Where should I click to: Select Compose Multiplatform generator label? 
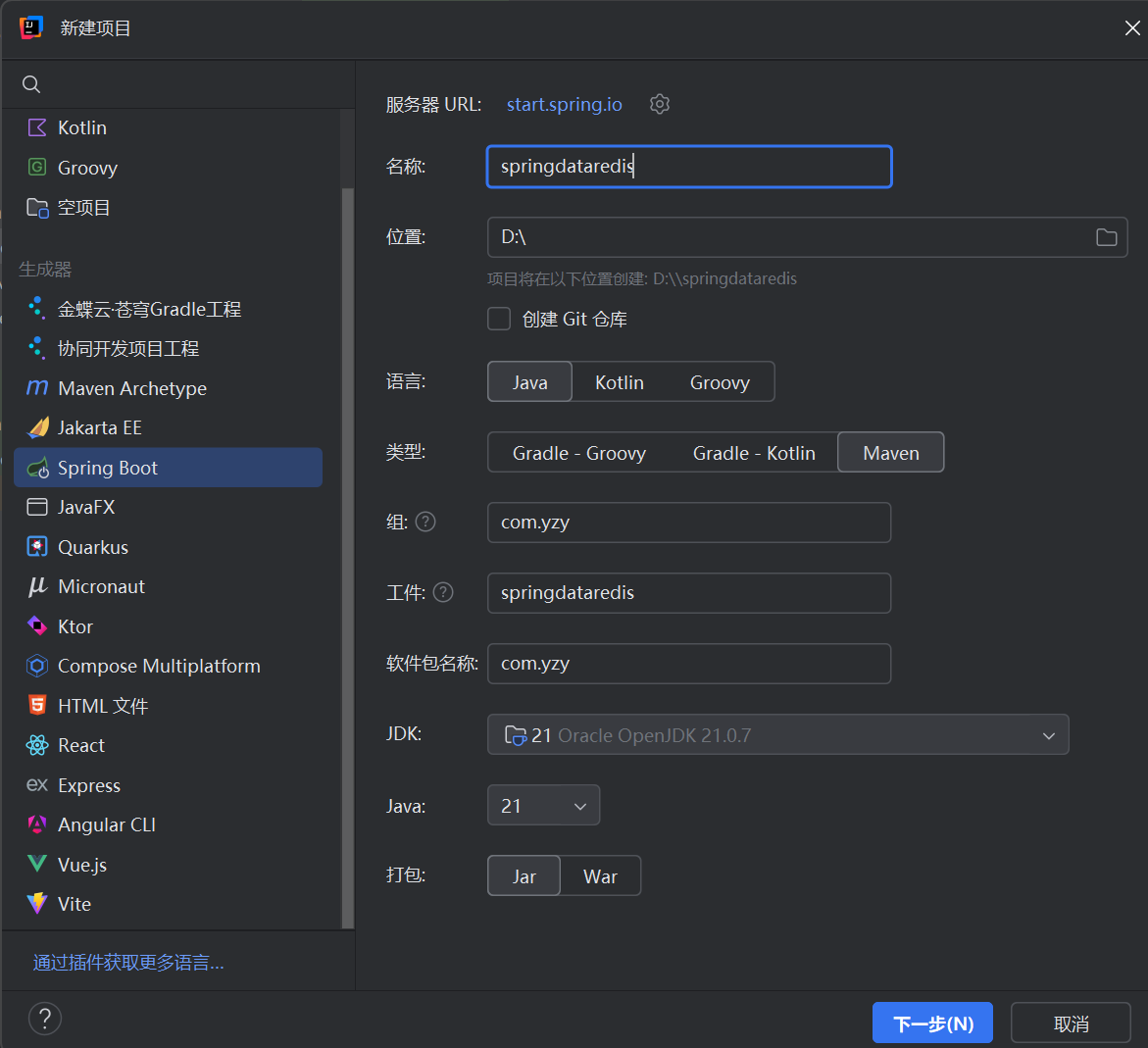click(x=159, y=666)
